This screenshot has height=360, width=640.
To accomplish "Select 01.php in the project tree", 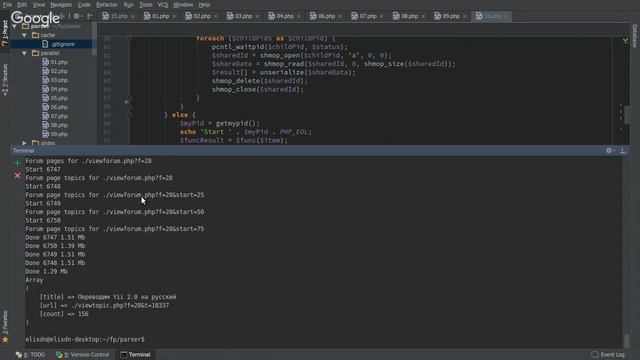I will click(55, 62).
